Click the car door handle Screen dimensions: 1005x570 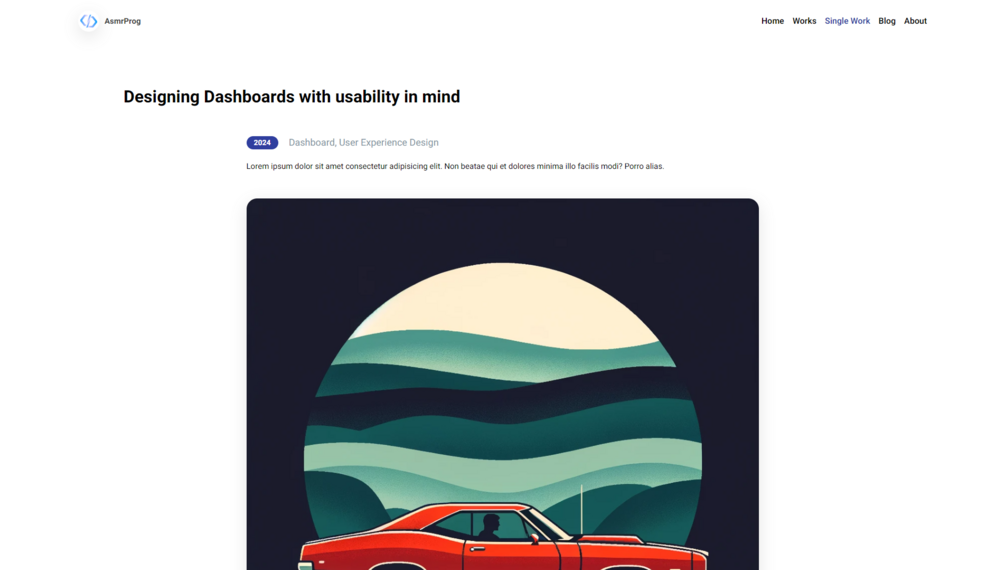tap(478, 549)
